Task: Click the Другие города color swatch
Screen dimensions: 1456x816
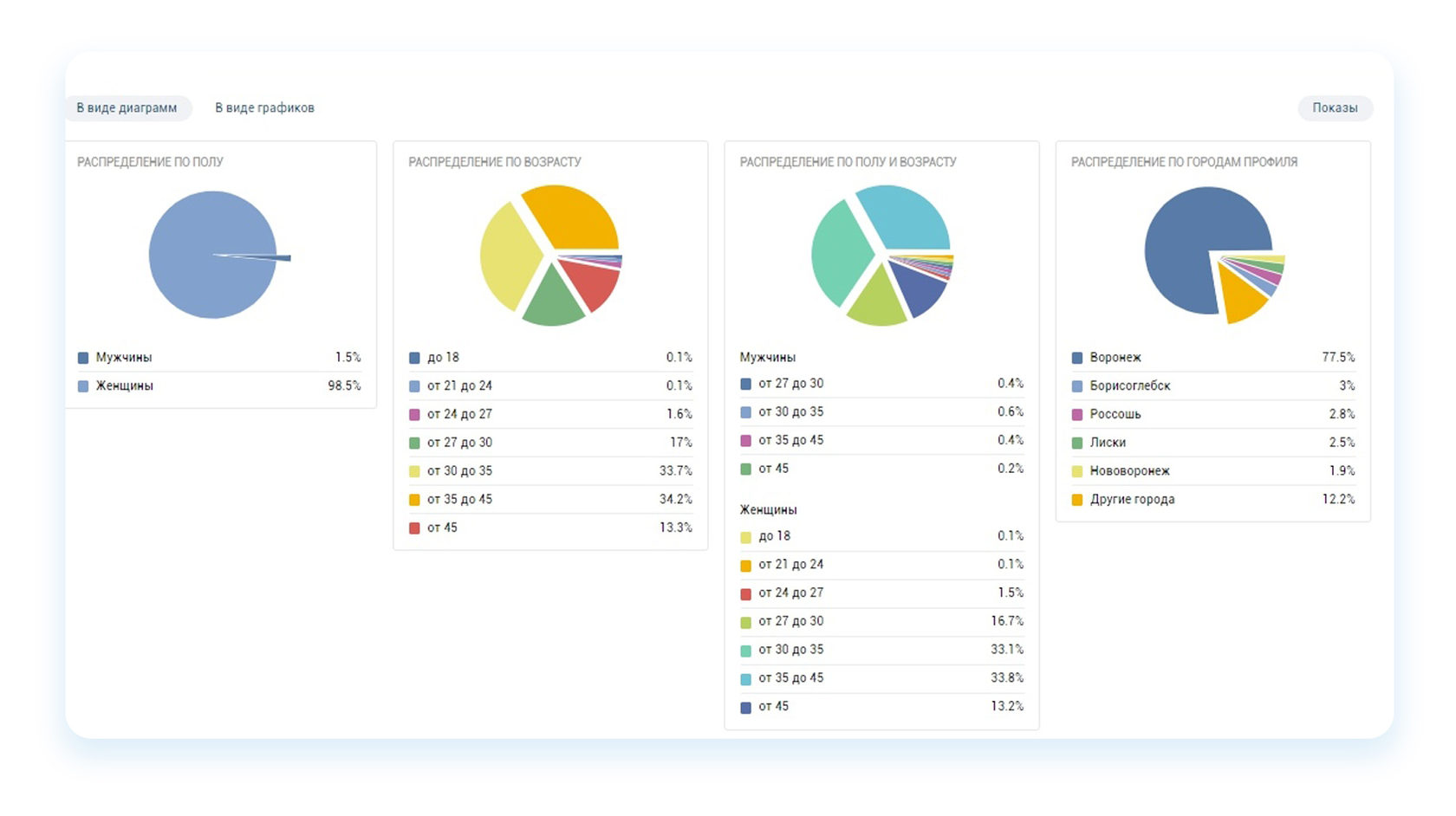Action: 1077,500
